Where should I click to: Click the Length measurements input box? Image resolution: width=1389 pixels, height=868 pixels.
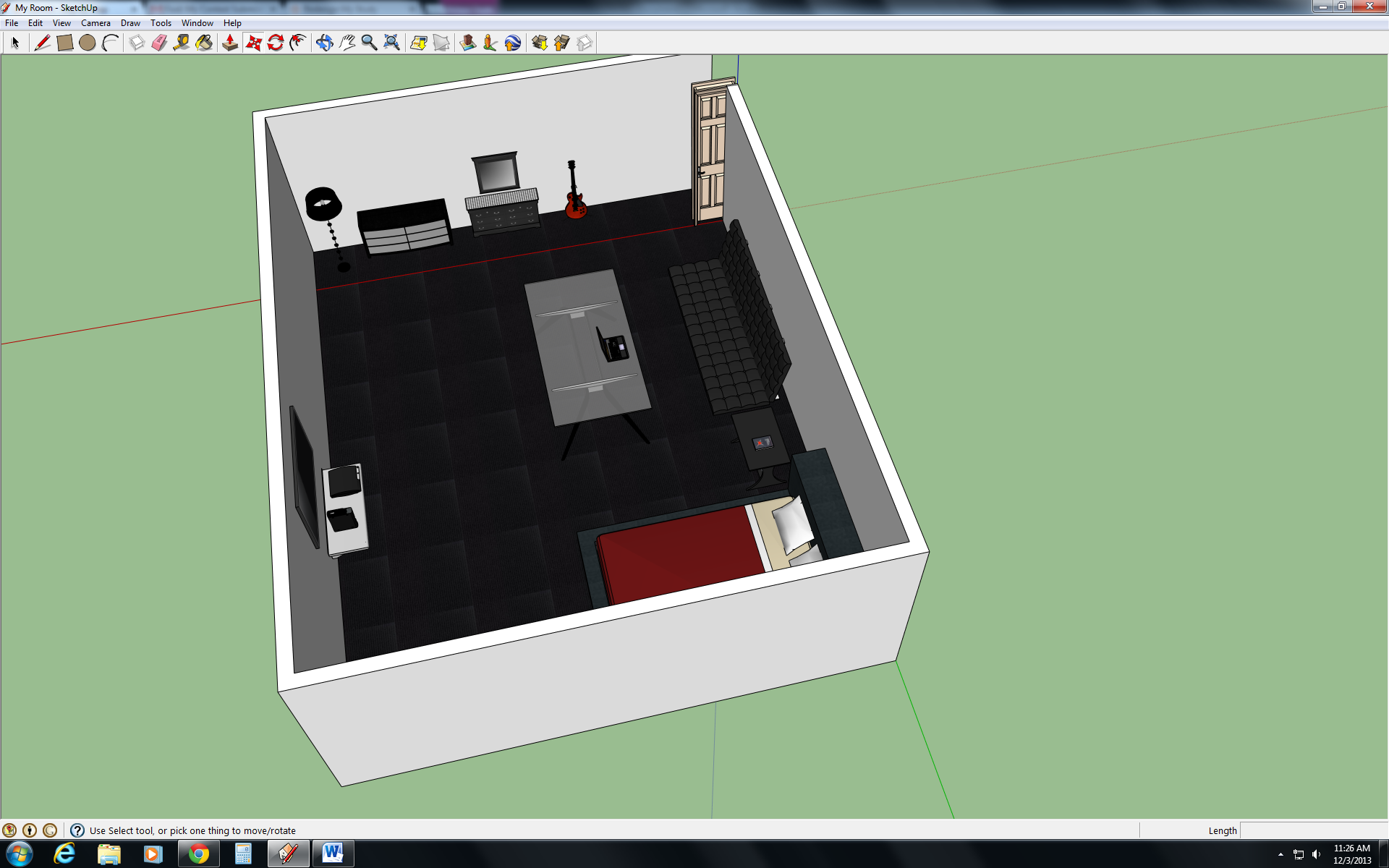point(1314,830)
